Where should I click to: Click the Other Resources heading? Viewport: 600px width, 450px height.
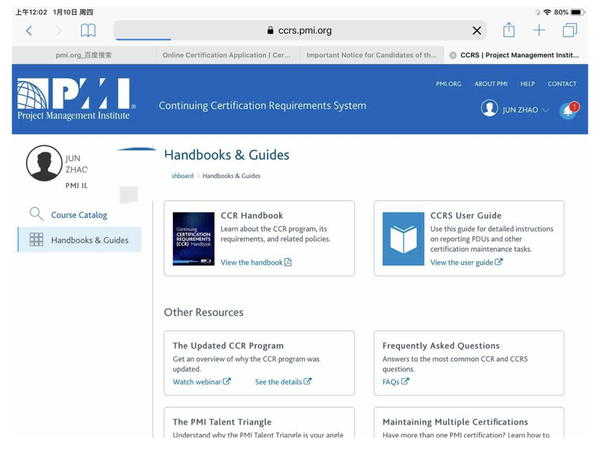(x=204, y=312)
